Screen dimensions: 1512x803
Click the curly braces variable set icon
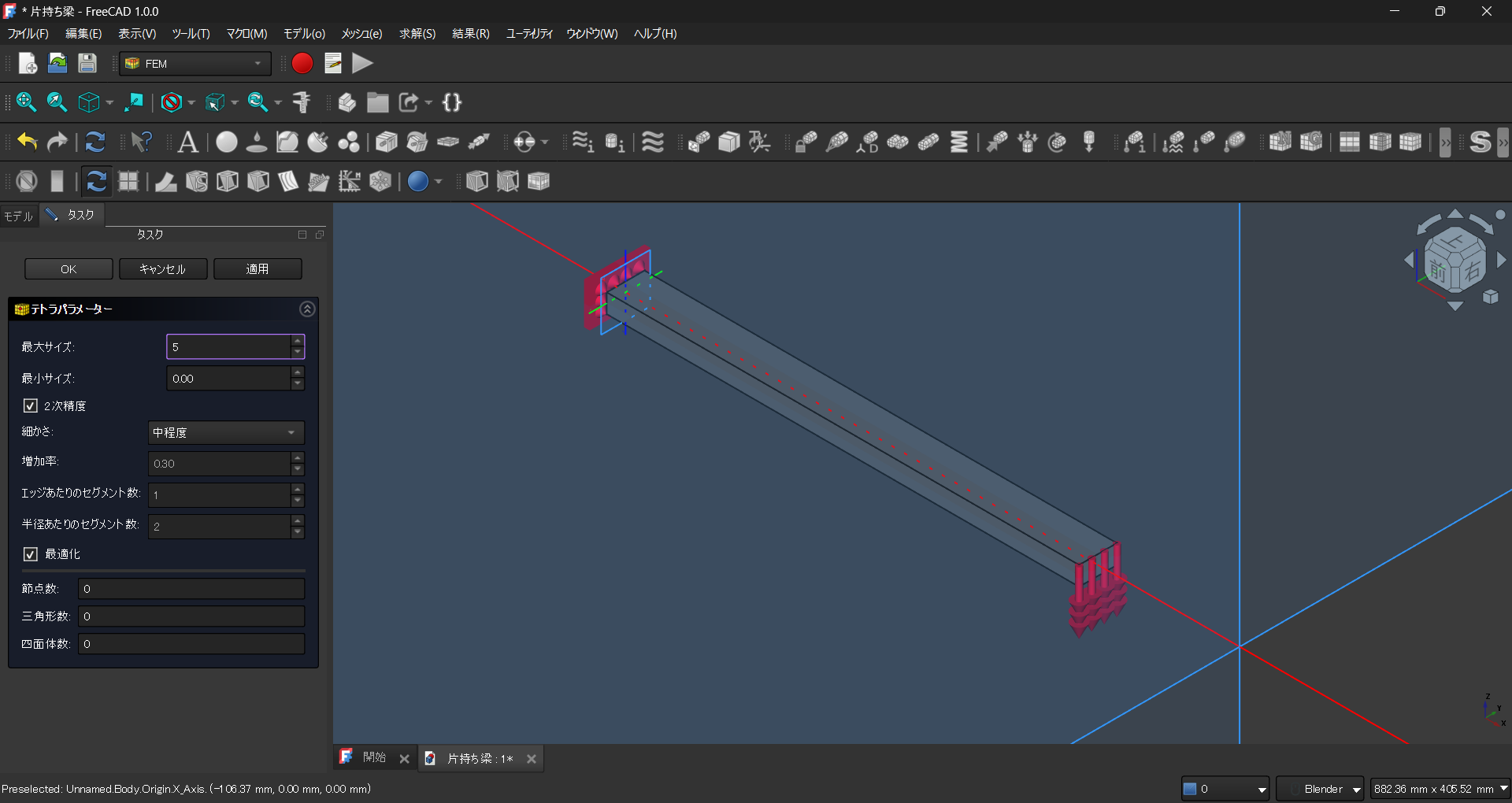click(452, 102)
